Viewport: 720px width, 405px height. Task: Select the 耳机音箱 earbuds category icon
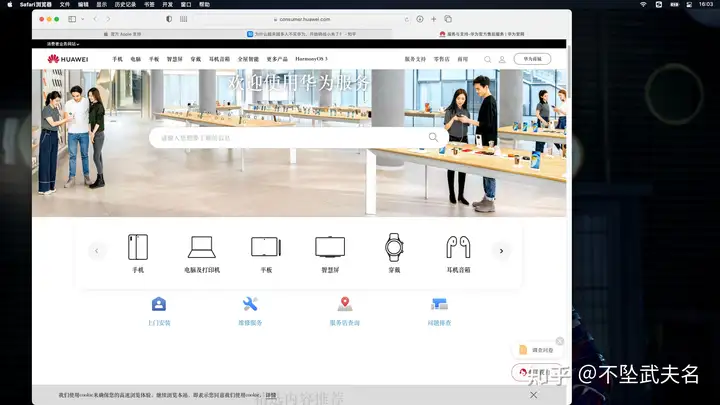(x=458, y=247)
